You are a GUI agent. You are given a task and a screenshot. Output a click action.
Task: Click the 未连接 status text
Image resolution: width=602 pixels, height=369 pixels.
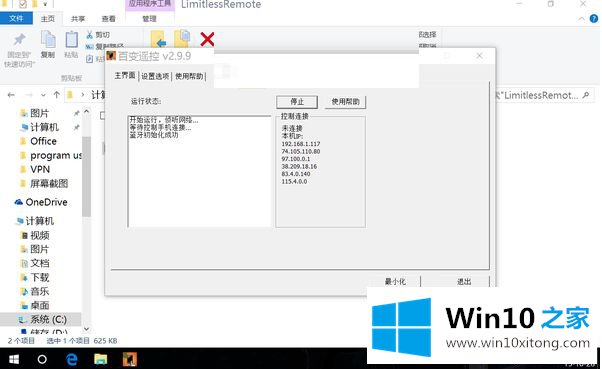tap(292, 128)
